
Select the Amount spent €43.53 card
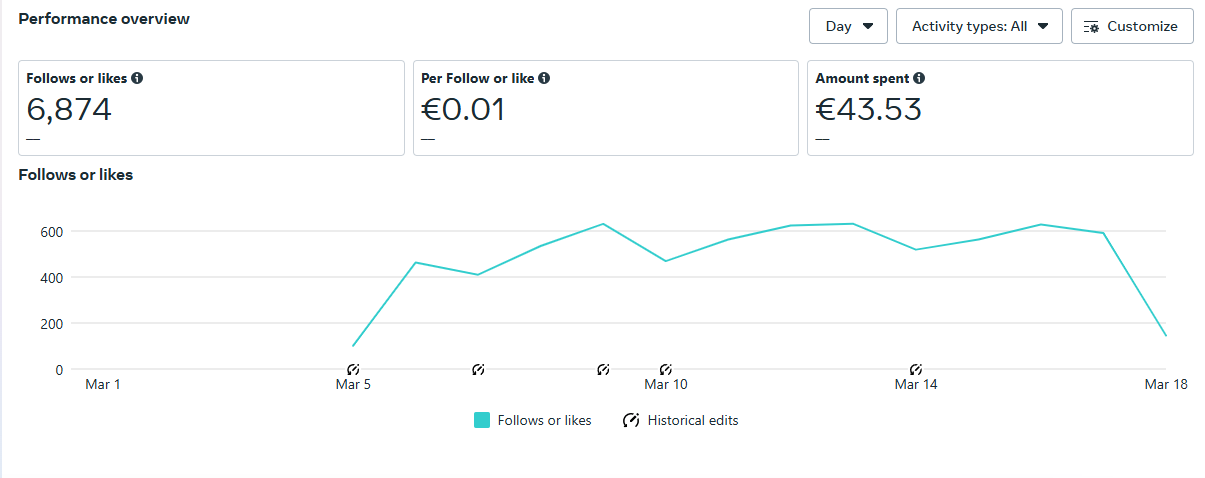1000,108
